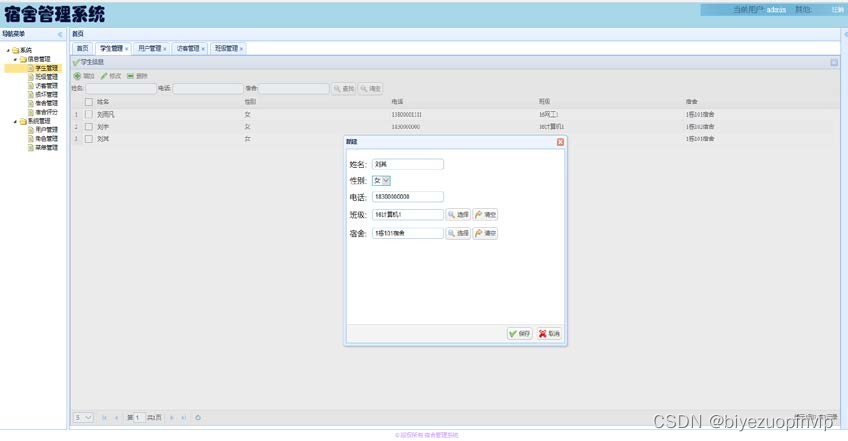Screen dimensions: 848x441
Task: Click the 班级 column header
Action: pos(544,102)
